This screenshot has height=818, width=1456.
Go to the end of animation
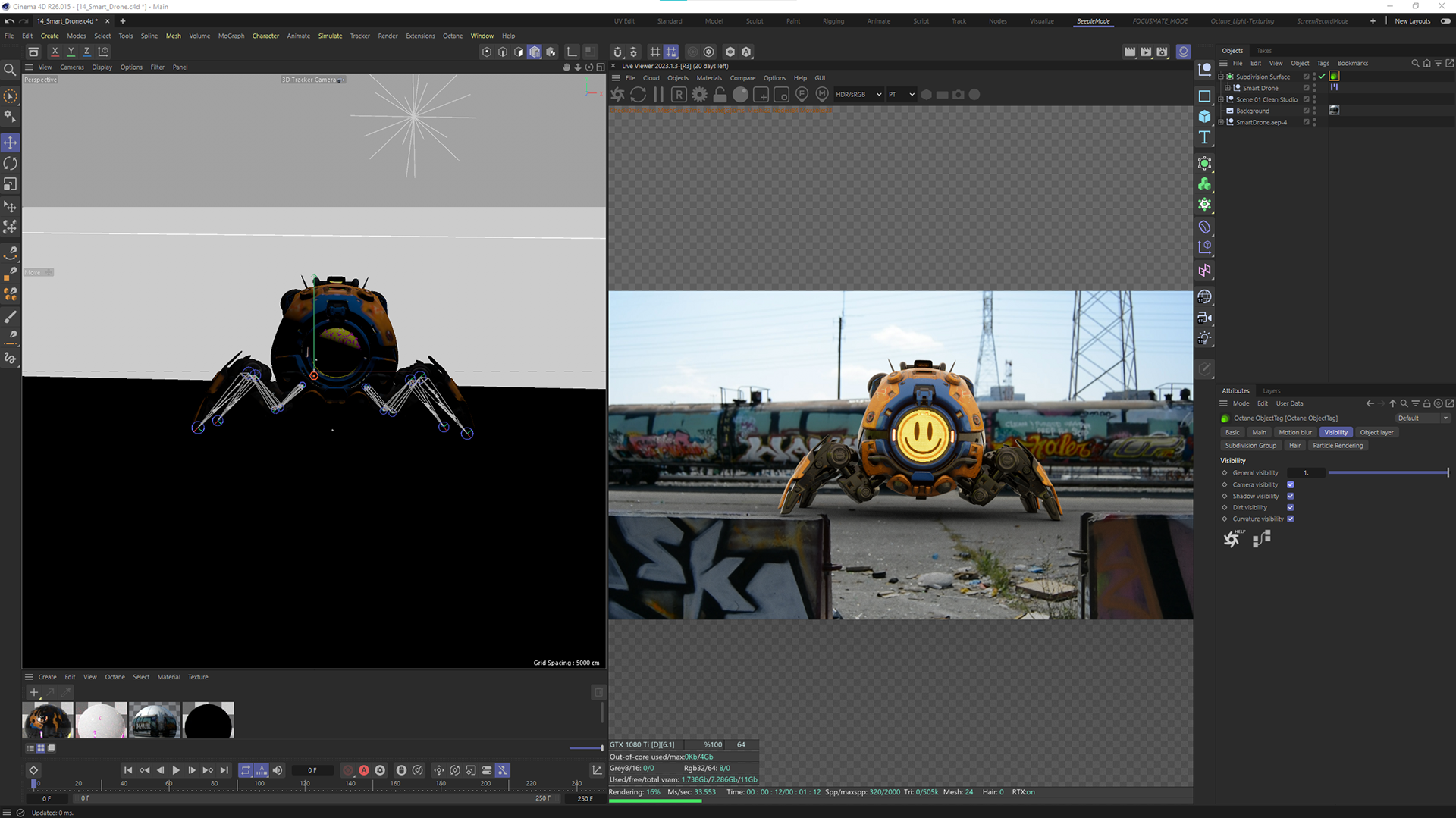tap(224, 770)
